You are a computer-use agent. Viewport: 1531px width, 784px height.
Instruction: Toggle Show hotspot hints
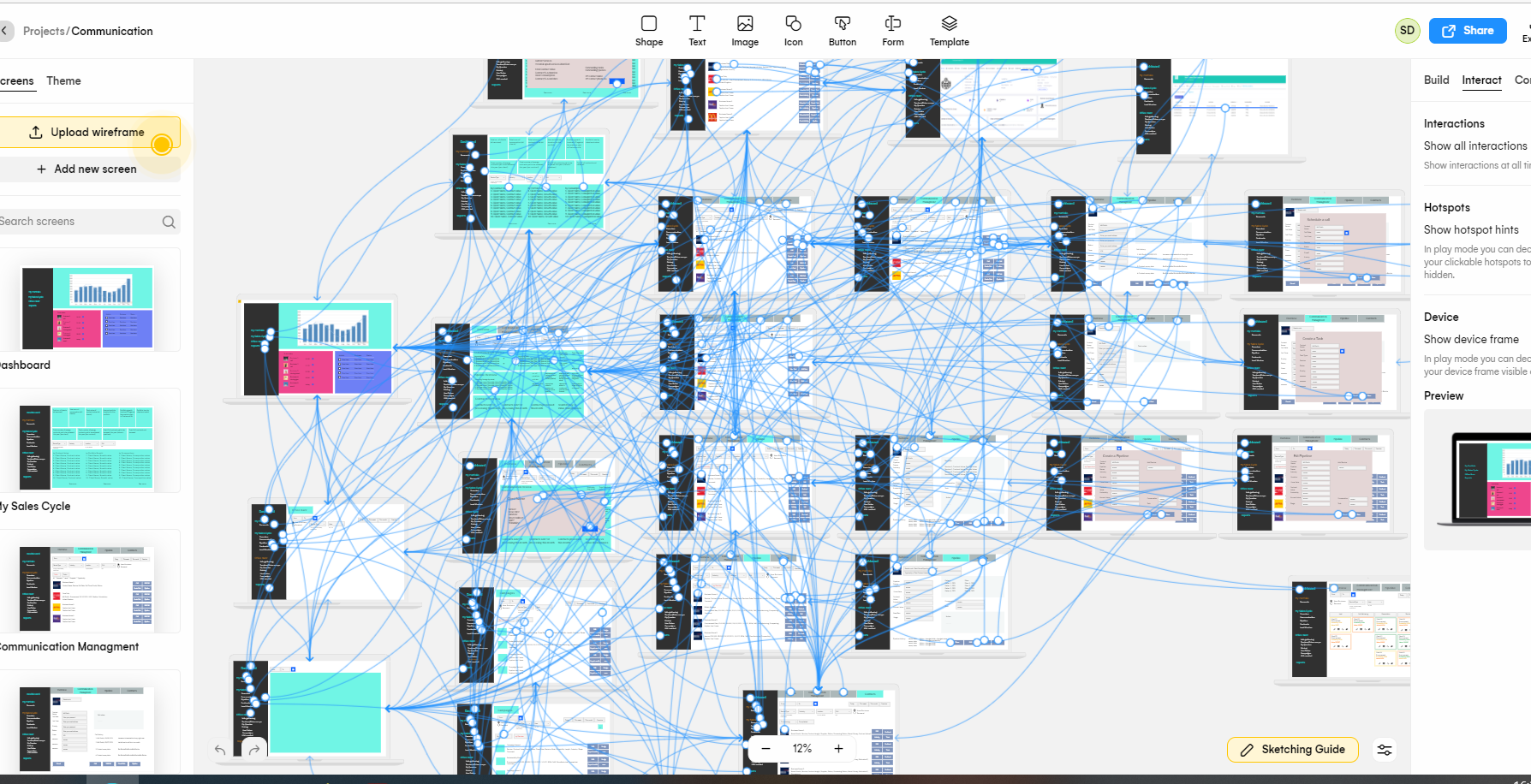[x=1471, y=229]
